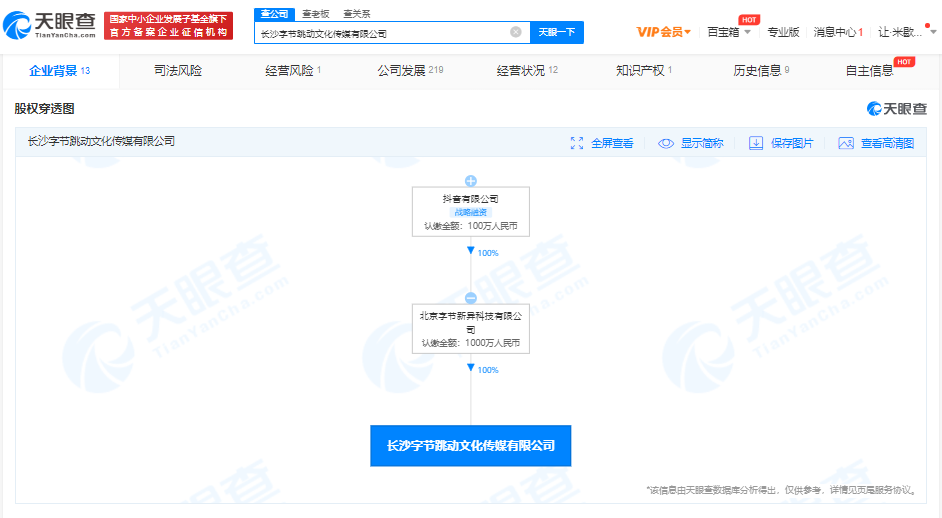Viewport: 942px width, 518px height.
Task: Collapse the minus node above 北京字节新异科技
Action: pyautogui.click(x=471, y=298)
